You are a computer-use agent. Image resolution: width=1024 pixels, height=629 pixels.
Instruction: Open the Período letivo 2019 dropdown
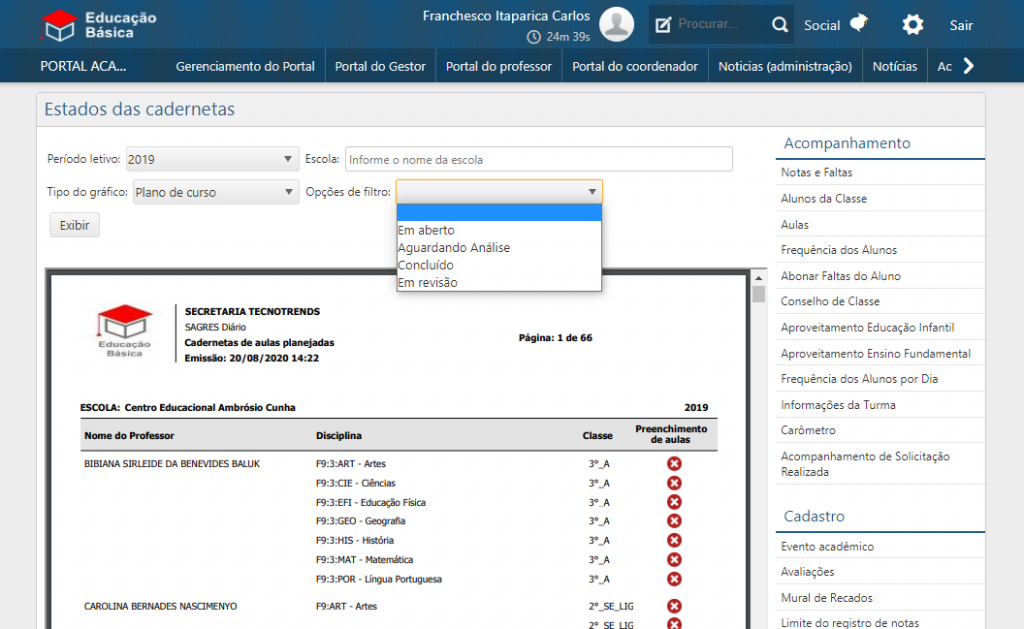(x=212, y=159)
